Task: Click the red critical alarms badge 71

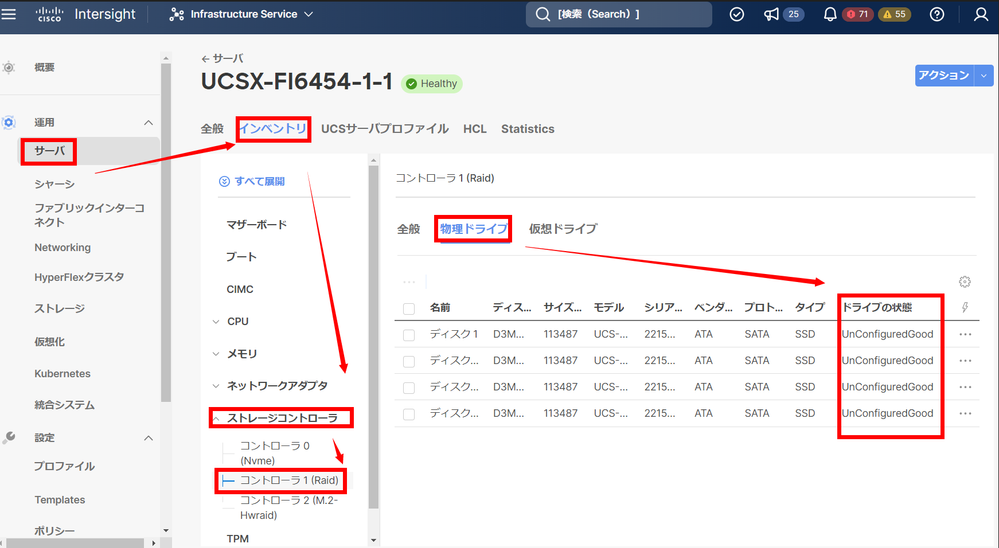Action: [x=858, y=14]
